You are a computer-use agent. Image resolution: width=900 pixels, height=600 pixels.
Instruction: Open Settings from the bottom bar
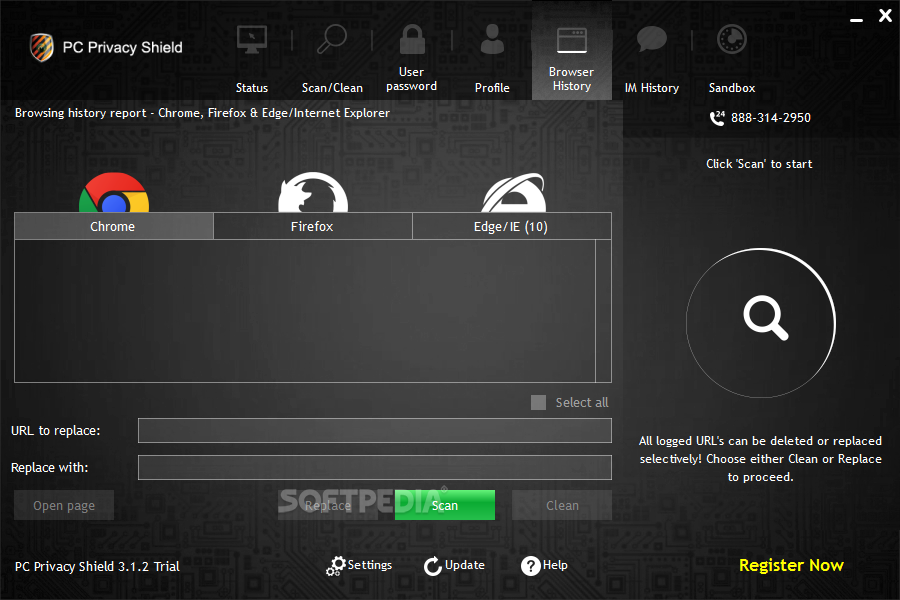[370, 565]
